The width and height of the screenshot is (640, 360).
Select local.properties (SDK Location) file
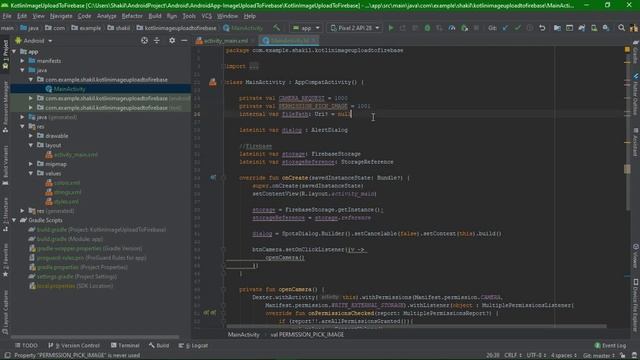point(70,286)
